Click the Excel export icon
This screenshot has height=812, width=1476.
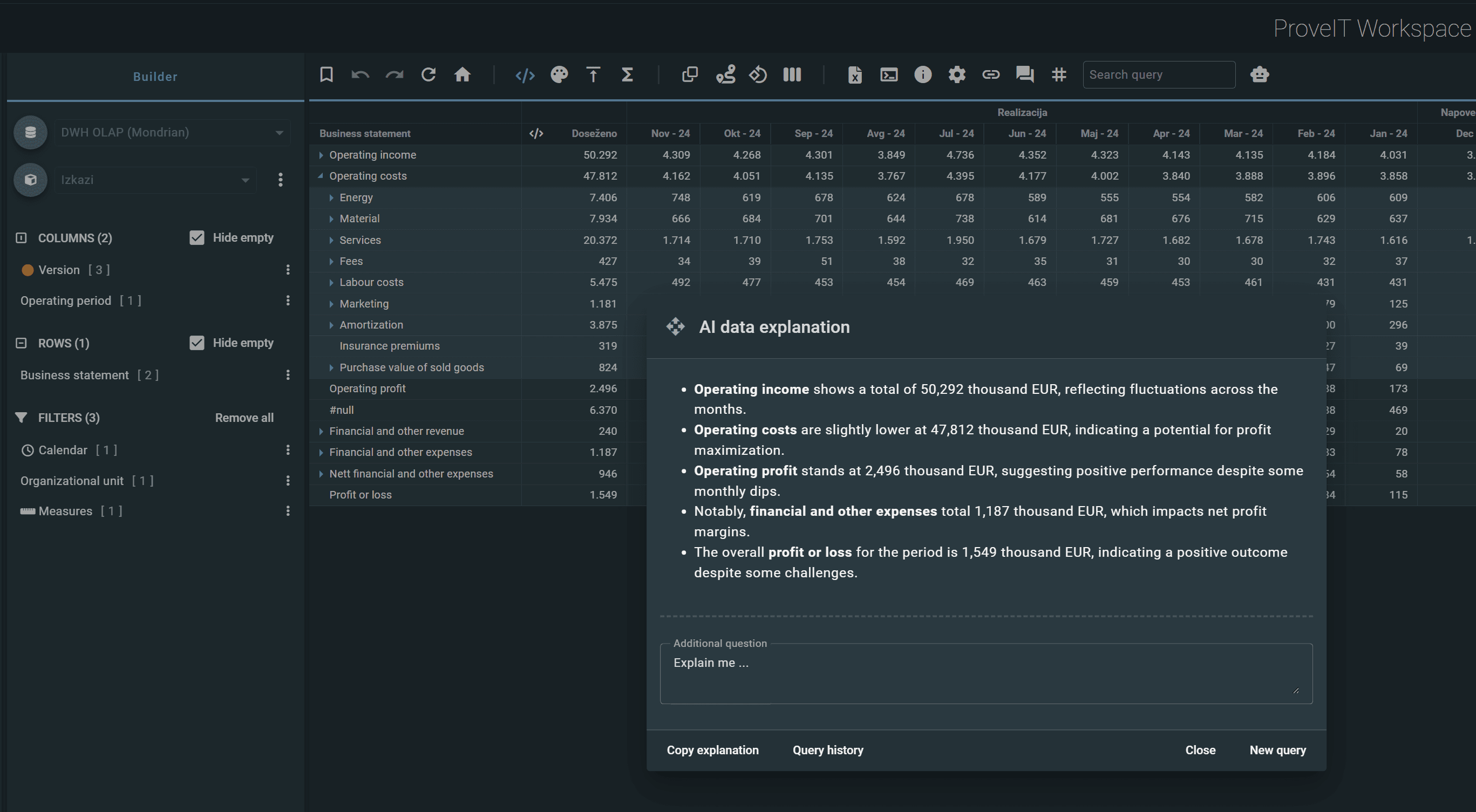[x=854, y=74]
